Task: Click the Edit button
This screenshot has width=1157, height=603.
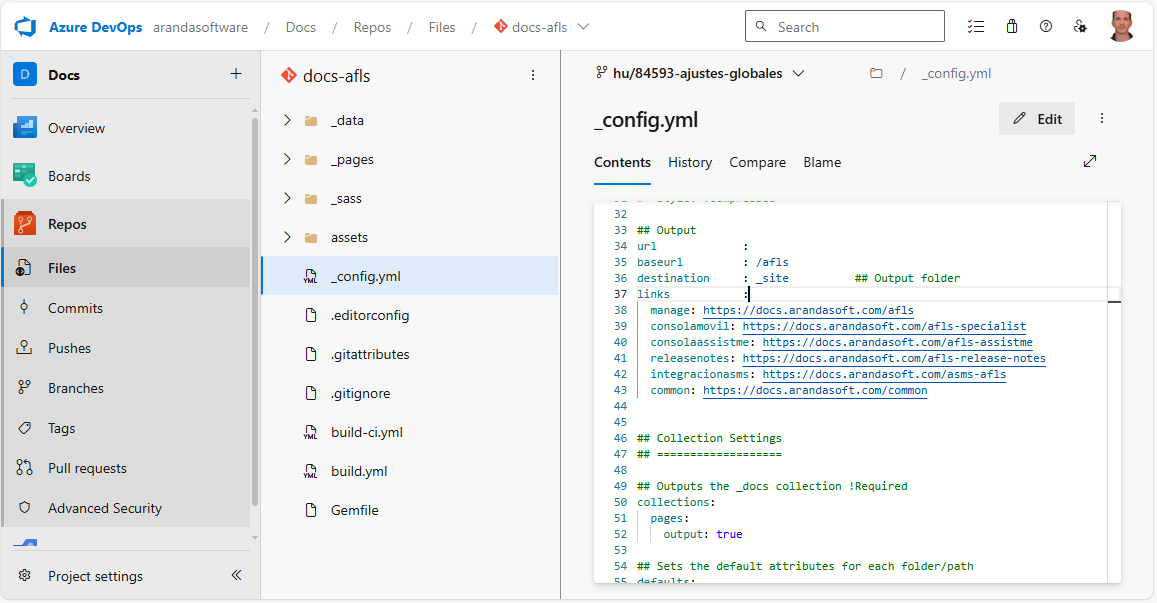Action: point(1037,119)
